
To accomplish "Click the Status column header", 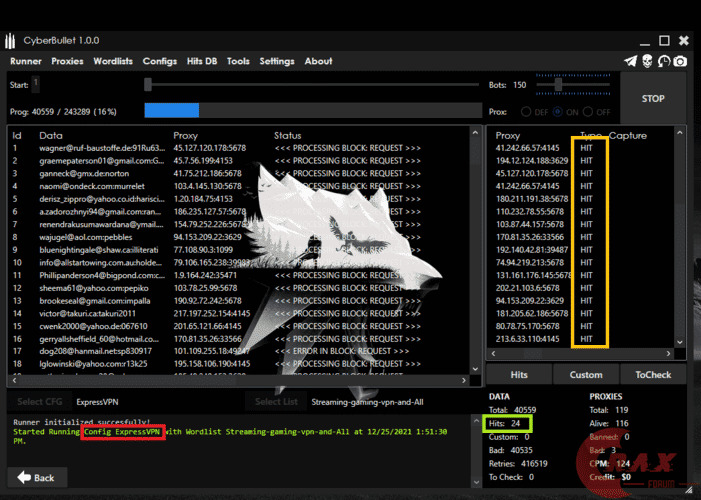I will tap(287, 136).
